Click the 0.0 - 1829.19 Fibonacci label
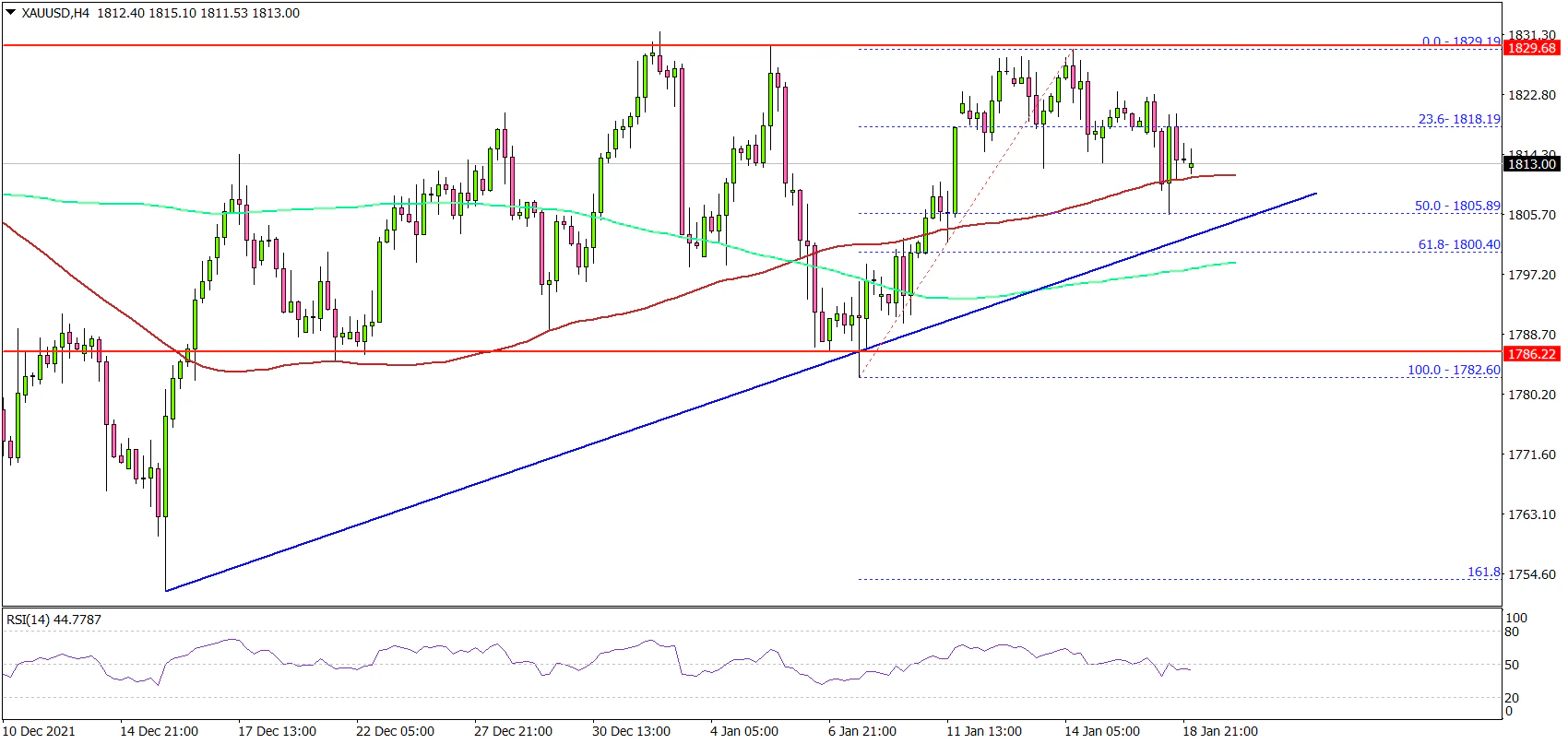 (1460, 41)
